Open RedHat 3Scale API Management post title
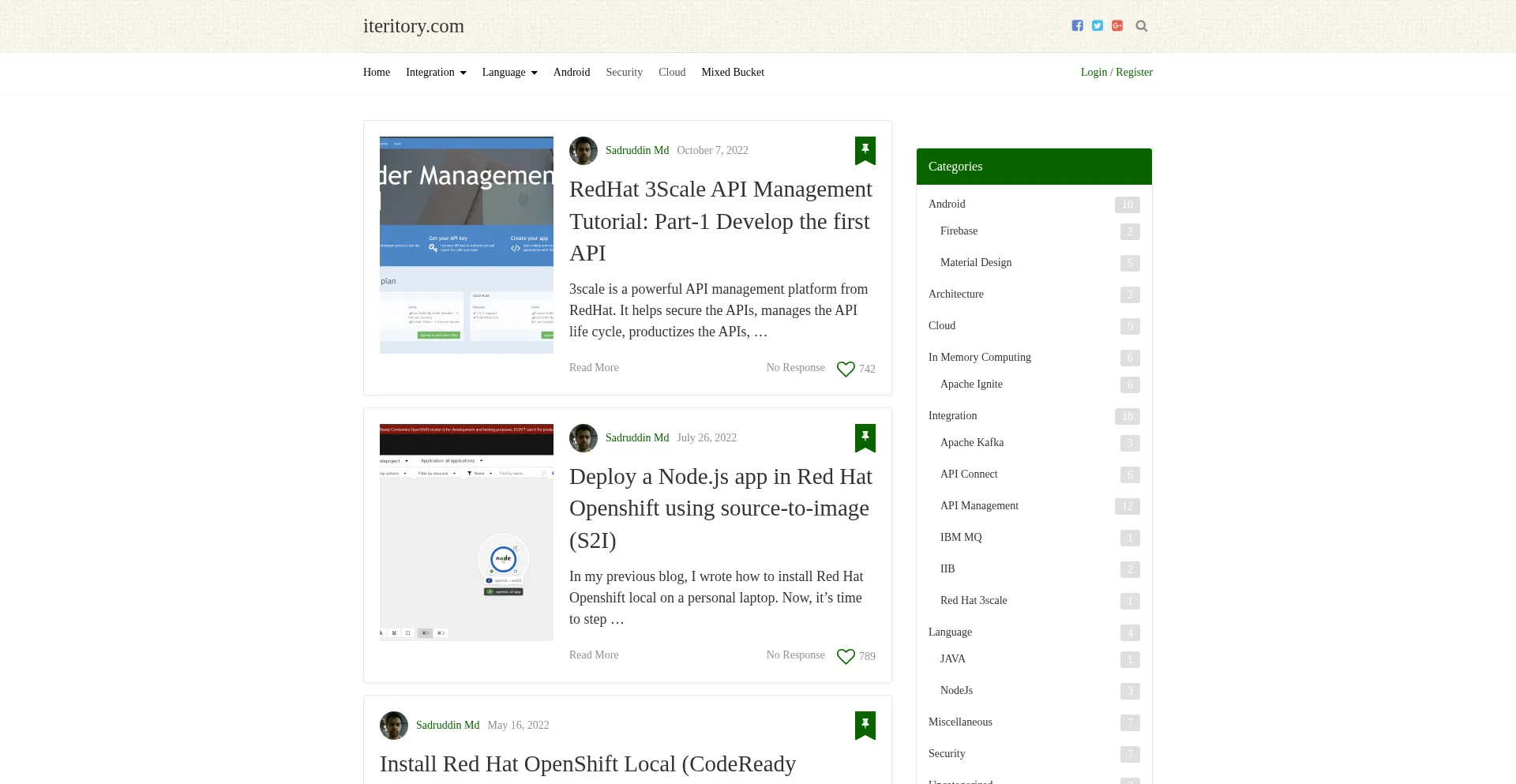1516x784 pixels. (x=720, y=221)
